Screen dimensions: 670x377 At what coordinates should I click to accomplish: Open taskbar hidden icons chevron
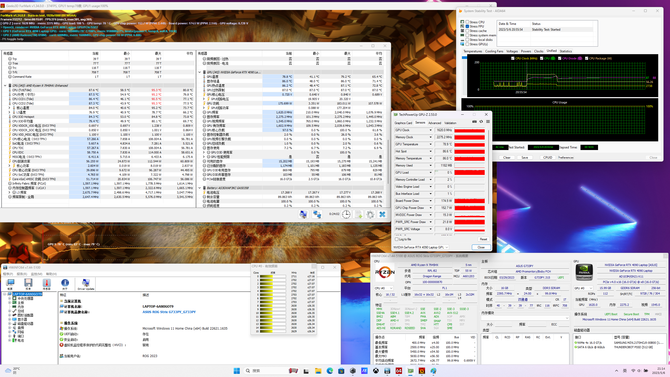coord(616,371)
